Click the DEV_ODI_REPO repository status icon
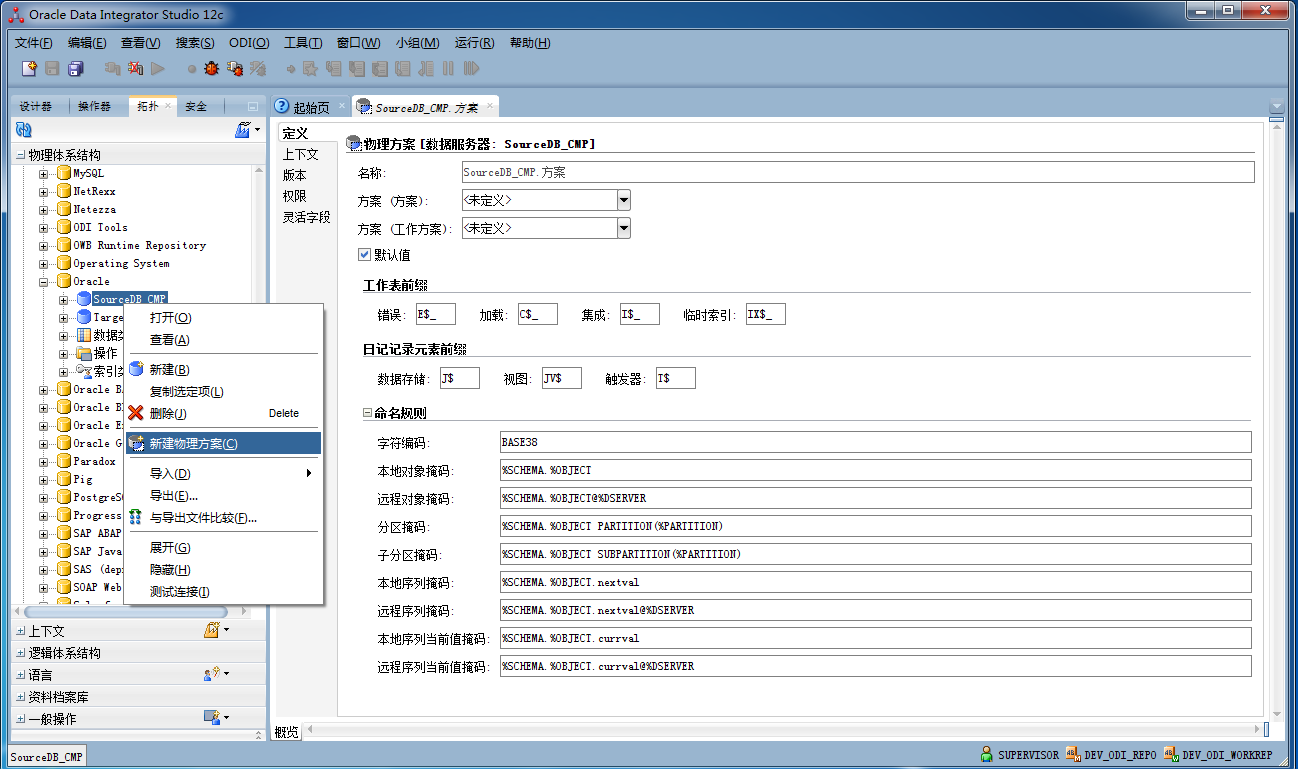1298x769 pixels. 1073,755
